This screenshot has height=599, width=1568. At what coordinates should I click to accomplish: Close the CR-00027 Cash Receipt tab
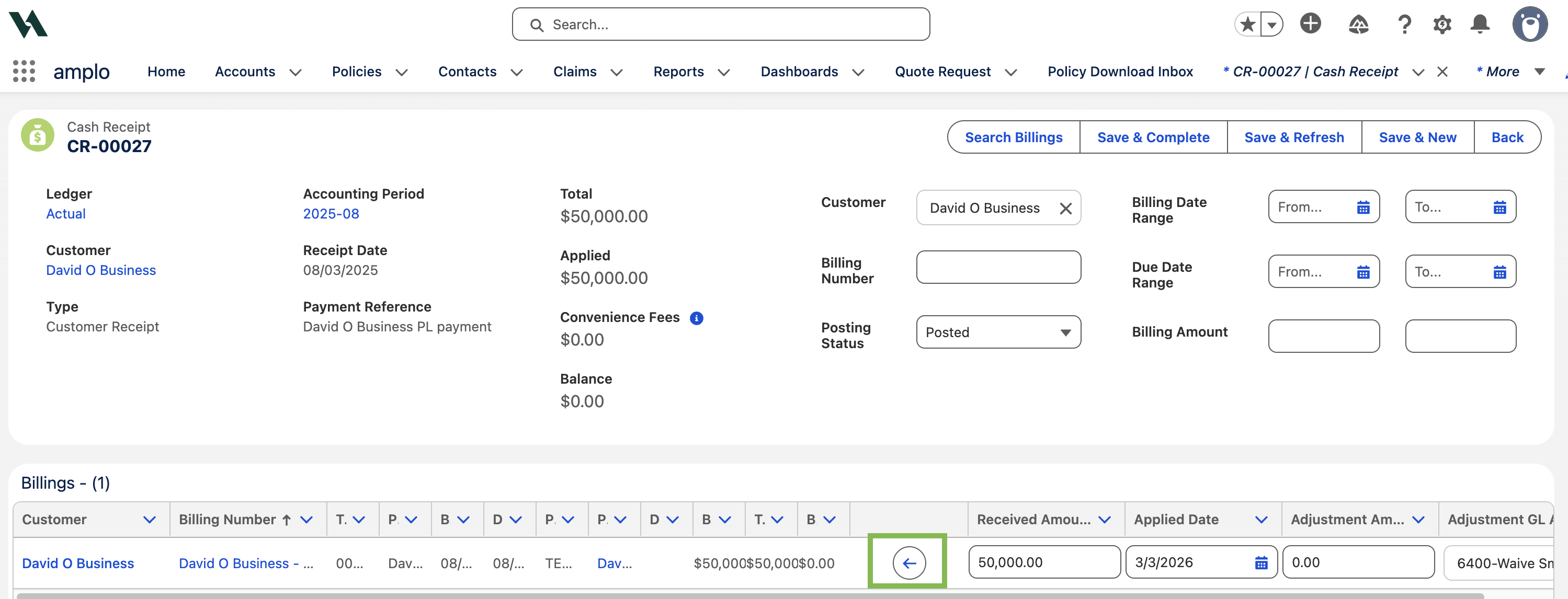click(1442, 72)
